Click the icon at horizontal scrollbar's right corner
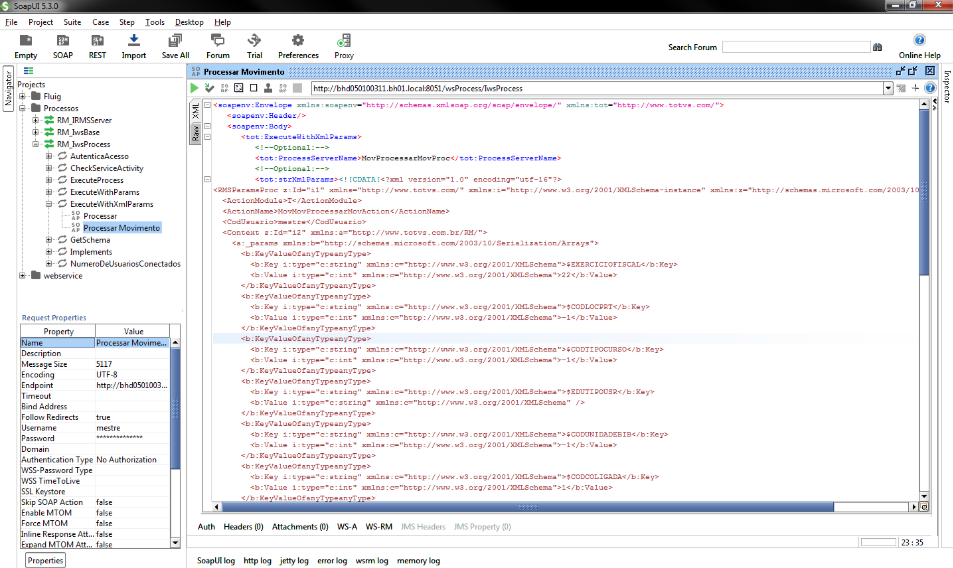Image resolution: width=953 pixels, height=568 pixels. pos(924,507)
